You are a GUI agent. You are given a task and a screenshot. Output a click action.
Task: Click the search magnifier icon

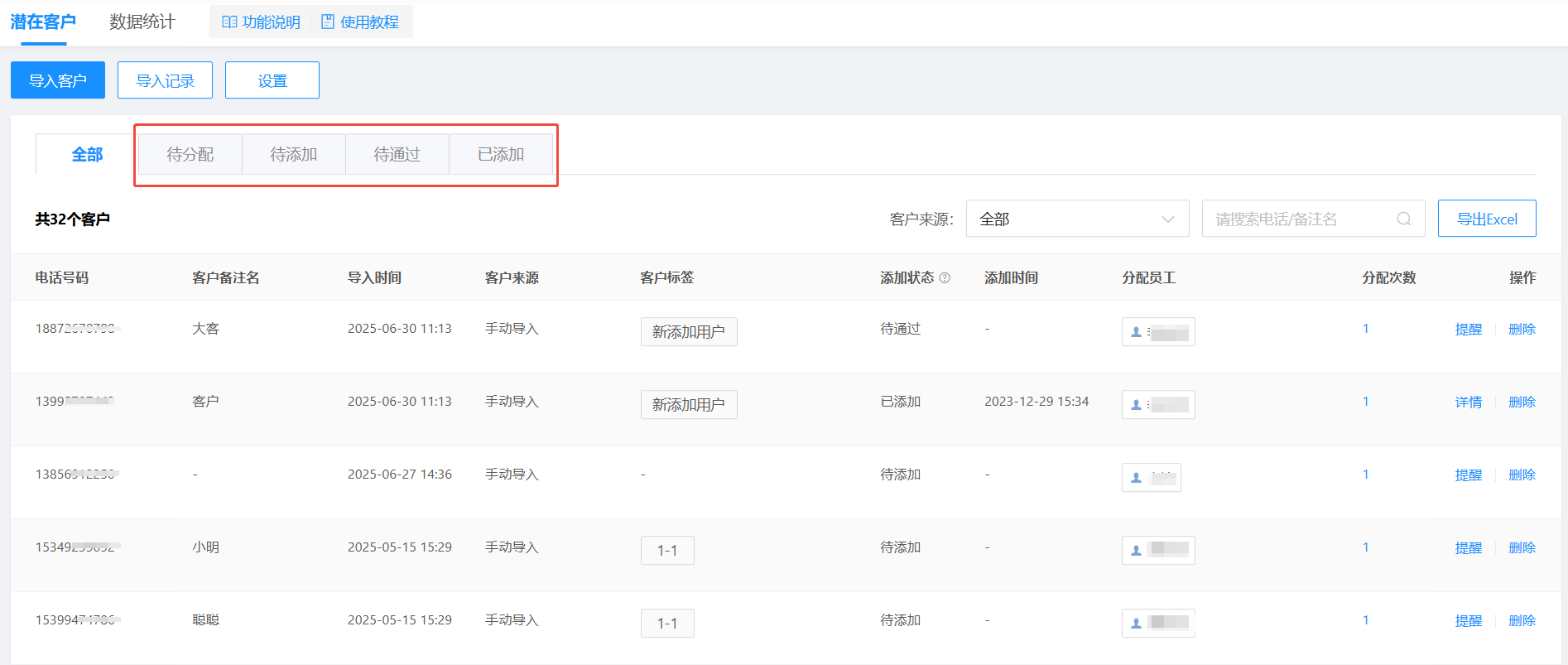[x=1403, y=219]
